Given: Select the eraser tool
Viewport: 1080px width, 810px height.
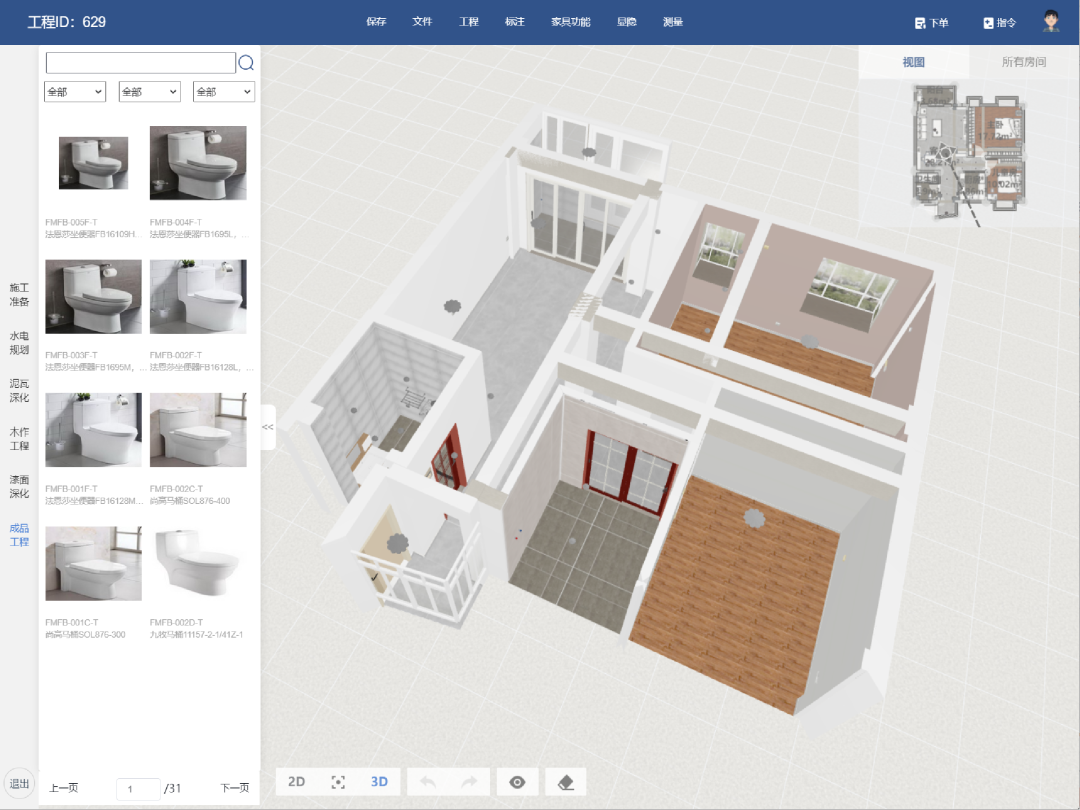Looking at the screenshot, I should [x=565, y=782].
